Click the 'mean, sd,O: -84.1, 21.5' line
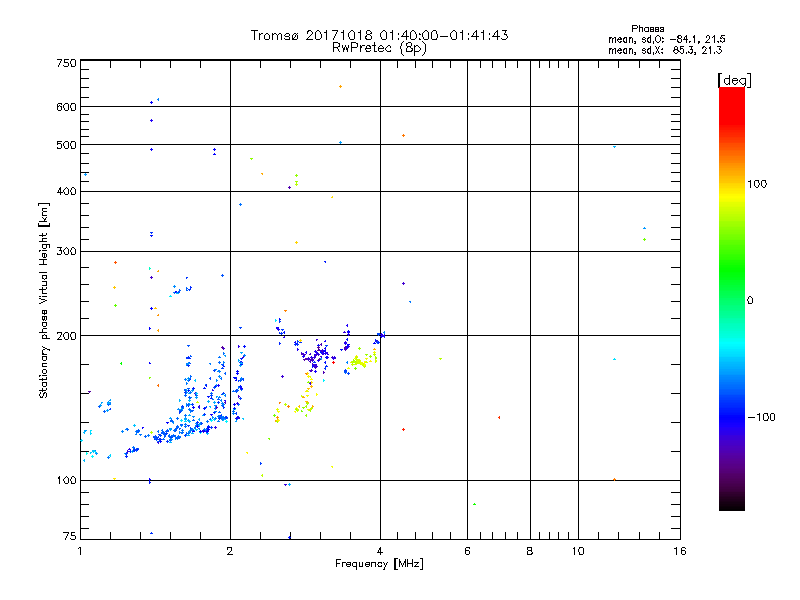 coord(667,39)
